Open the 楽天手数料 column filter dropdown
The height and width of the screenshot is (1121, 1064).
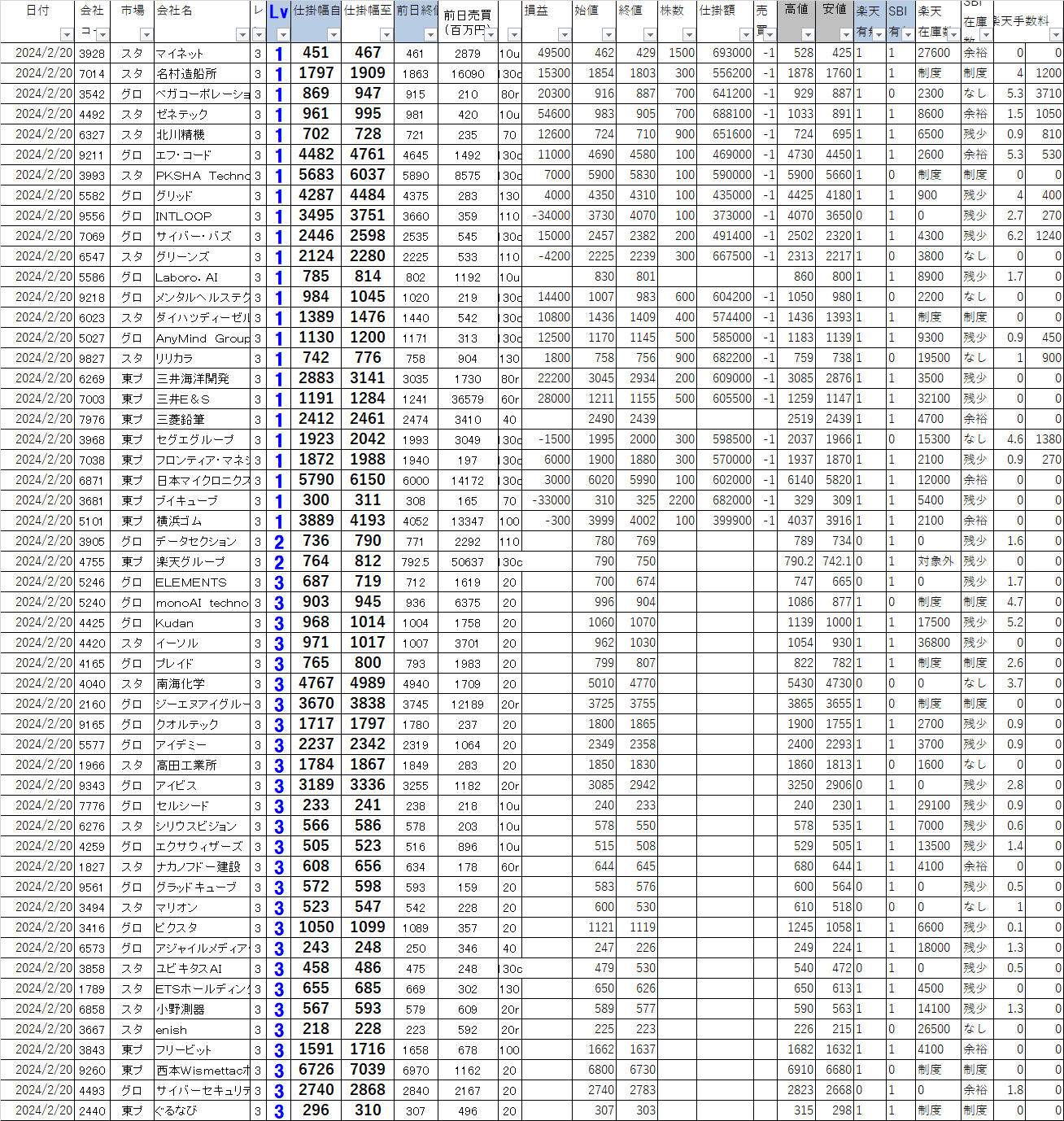[1056, 34]
